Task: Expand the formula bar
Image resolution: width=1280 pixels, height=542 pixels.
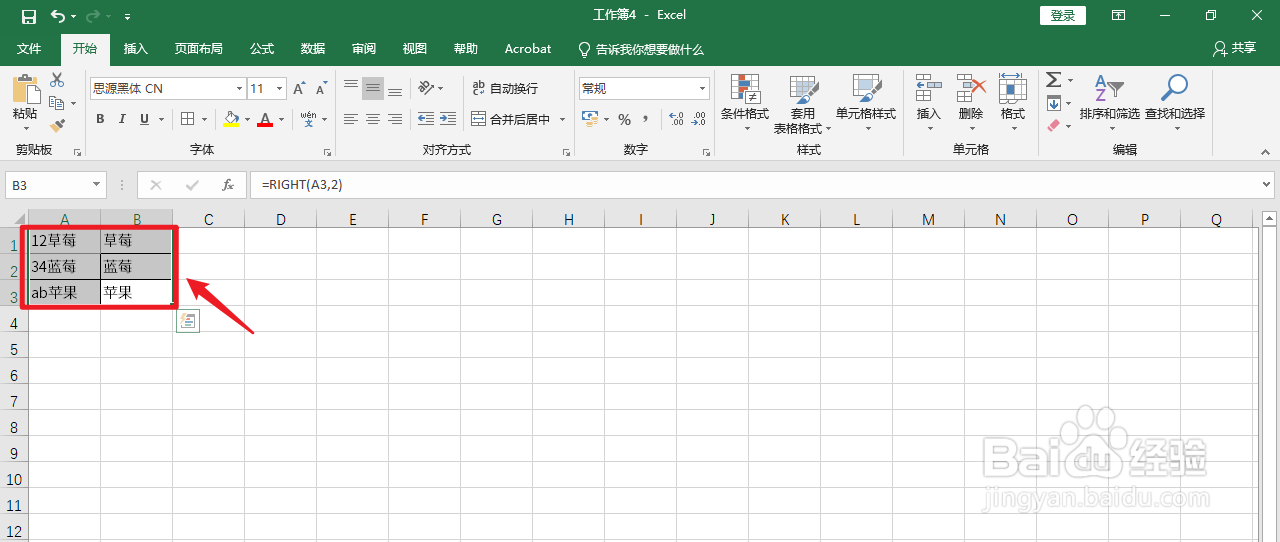Action: pyautogui.click(x=1267, y=185)
